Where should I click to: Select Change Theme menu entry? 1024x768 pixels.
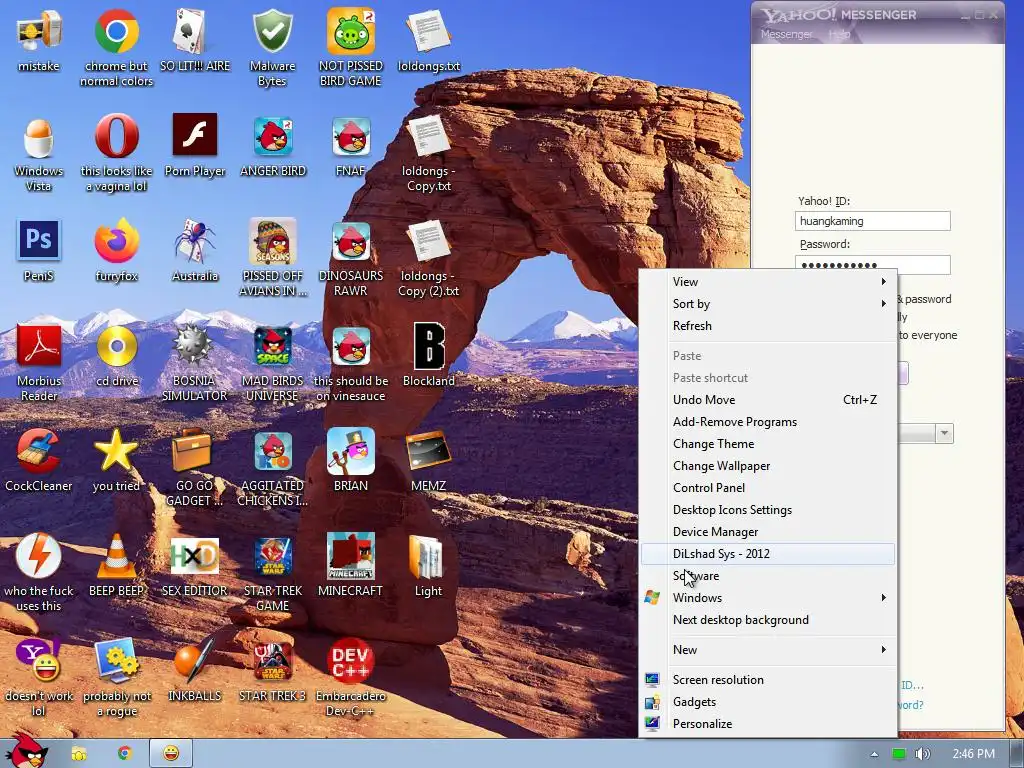(768, 444)
